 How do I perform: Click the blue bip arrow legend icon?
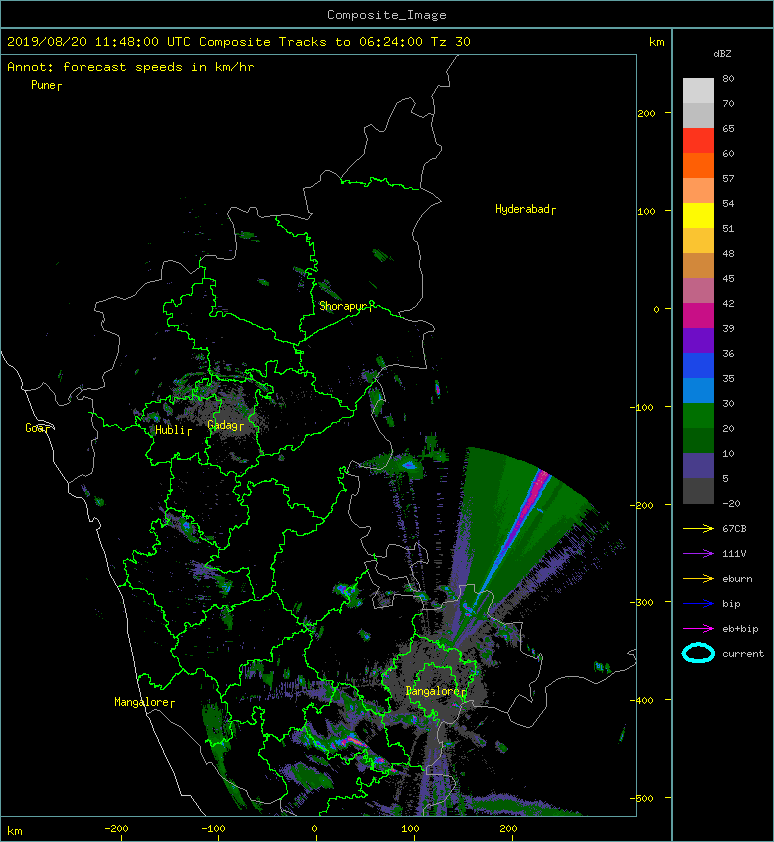698,604
